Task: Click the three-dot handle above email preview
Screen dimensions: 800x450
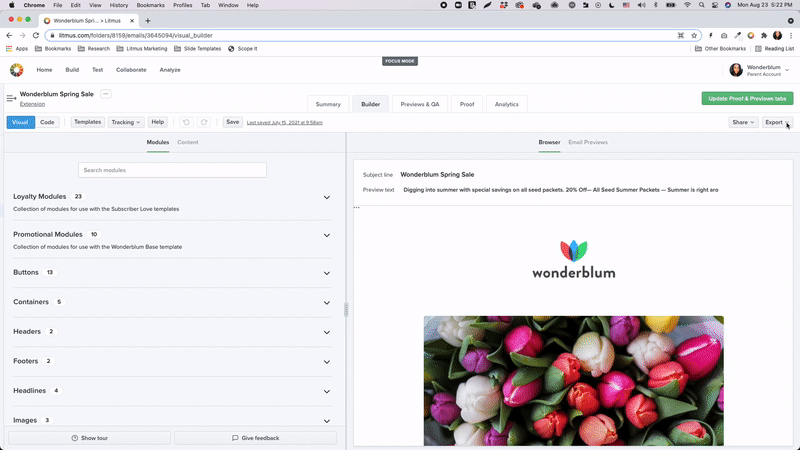Action: pos(357,208)
